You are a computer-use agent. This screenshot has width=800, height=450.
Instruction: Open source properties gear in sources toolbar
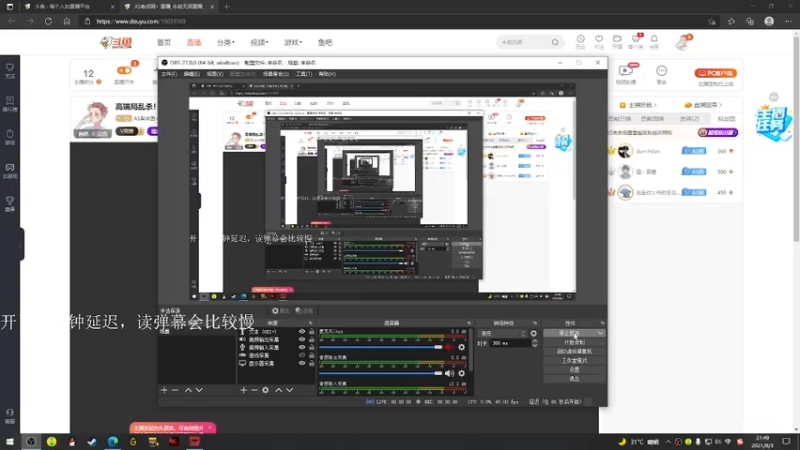265,390
